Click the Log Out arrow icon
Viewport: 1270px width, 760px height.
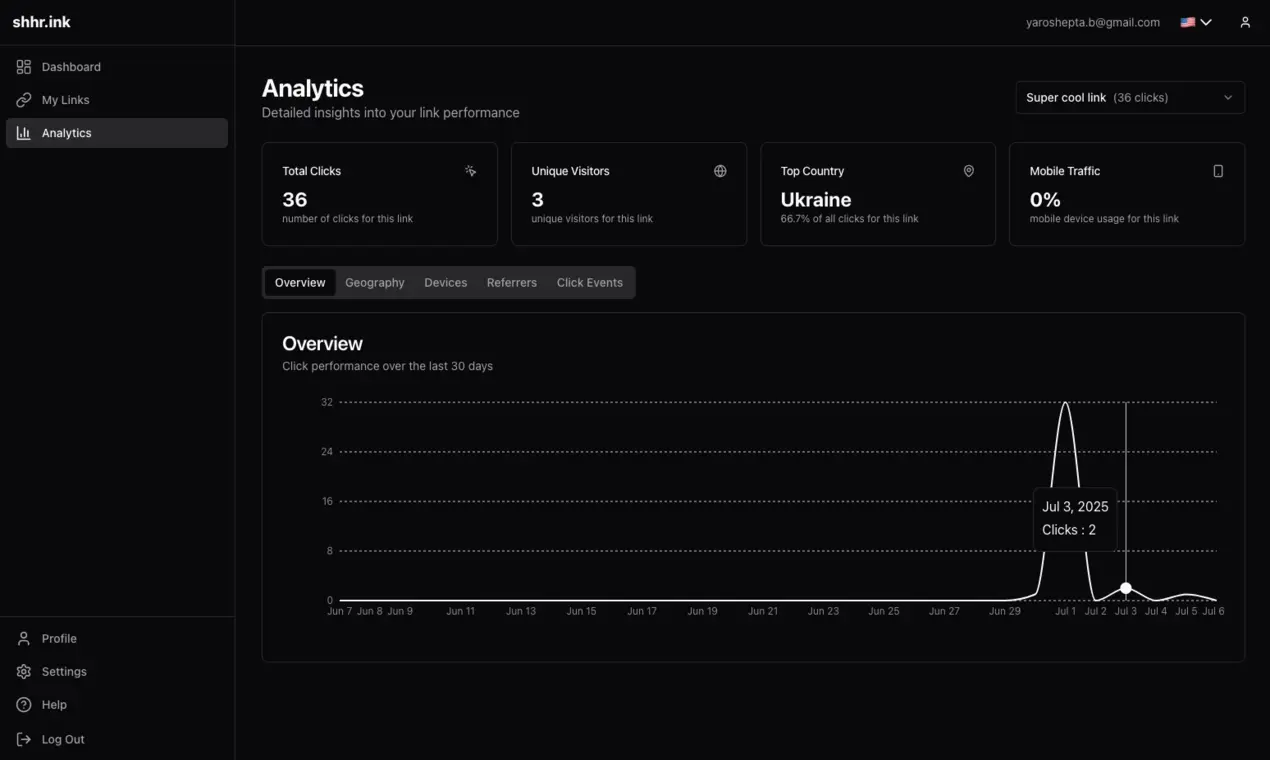coord(24,739)
